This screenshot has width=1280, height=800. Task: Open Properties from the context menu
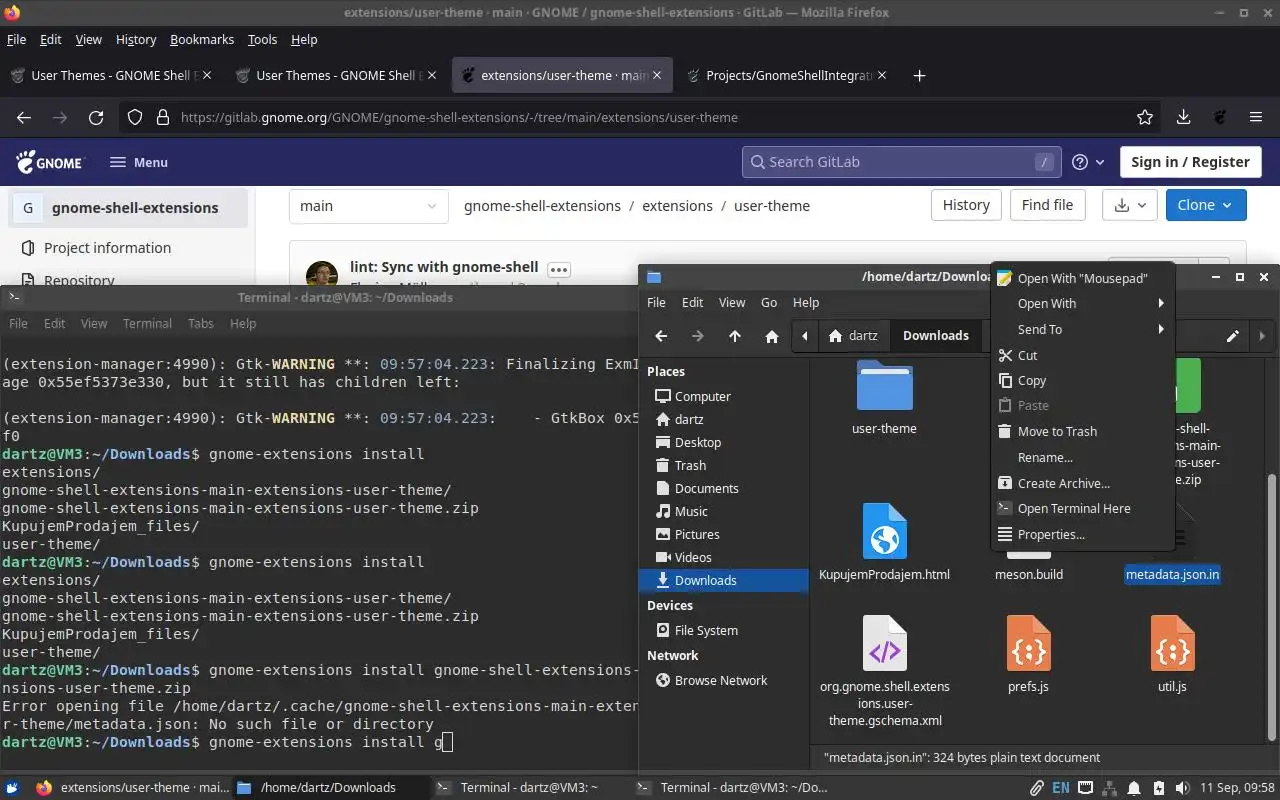coord(1082,534)
